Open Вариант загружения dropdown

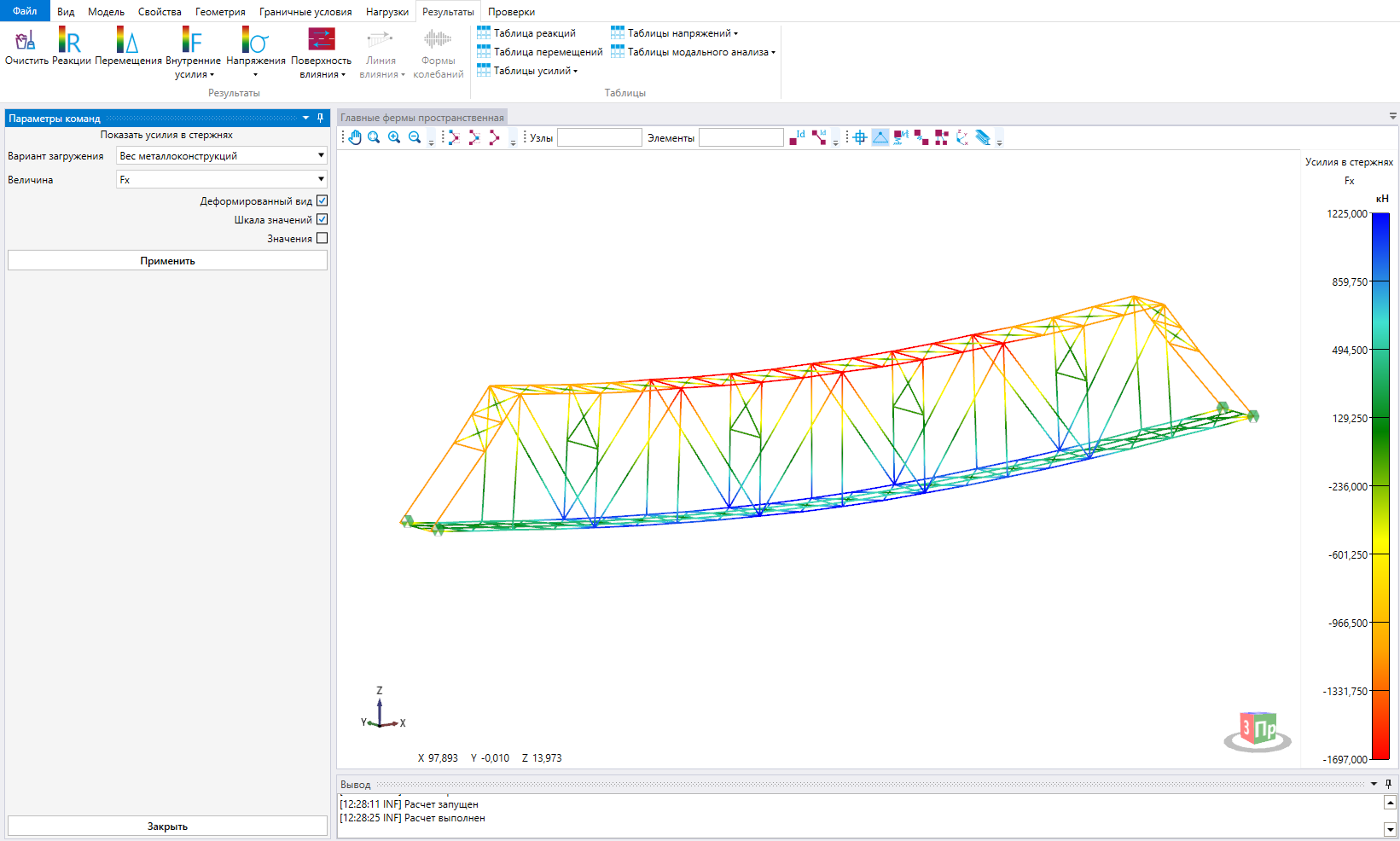point(222,155)
